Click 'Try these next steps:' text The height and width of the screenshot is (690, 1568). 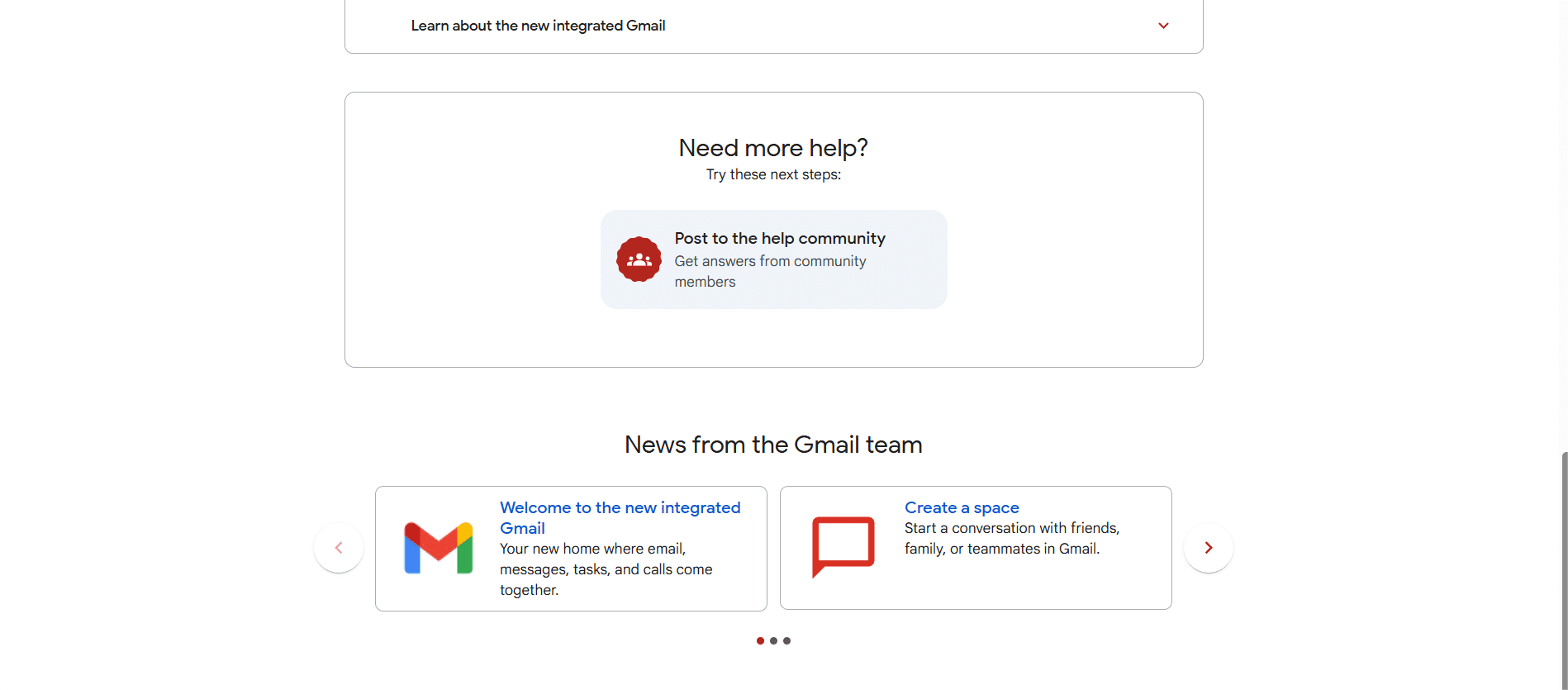tap(773, 174)
